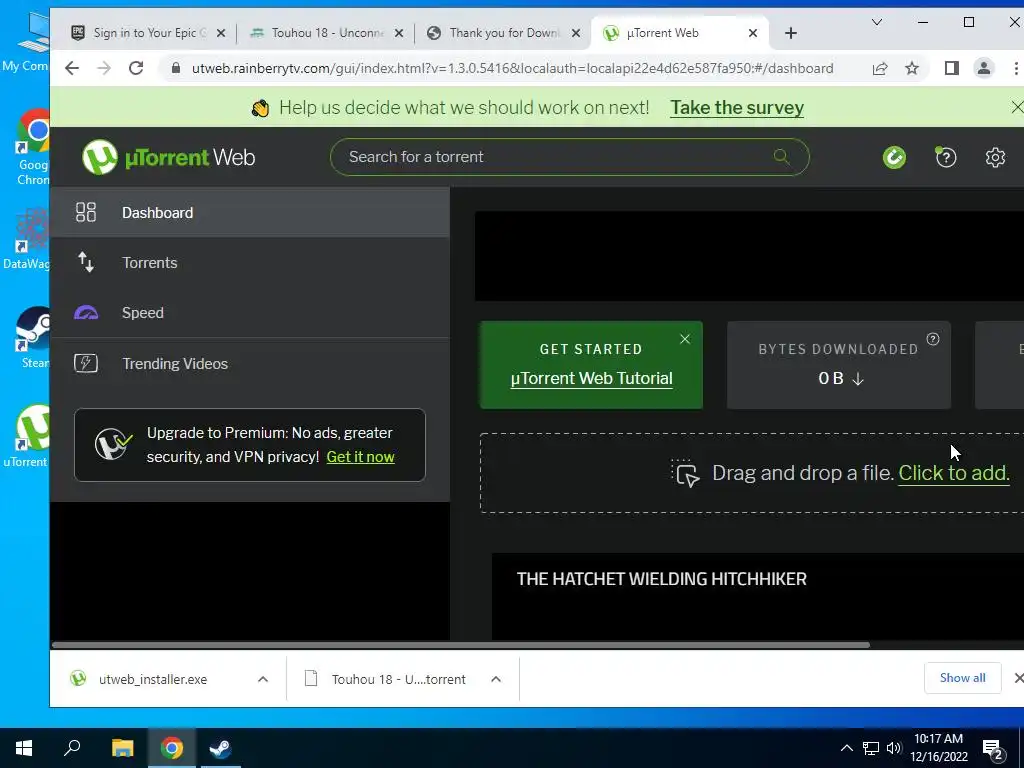
Task: Click the Speed gauge icon
Action: (x=86, y=313)
